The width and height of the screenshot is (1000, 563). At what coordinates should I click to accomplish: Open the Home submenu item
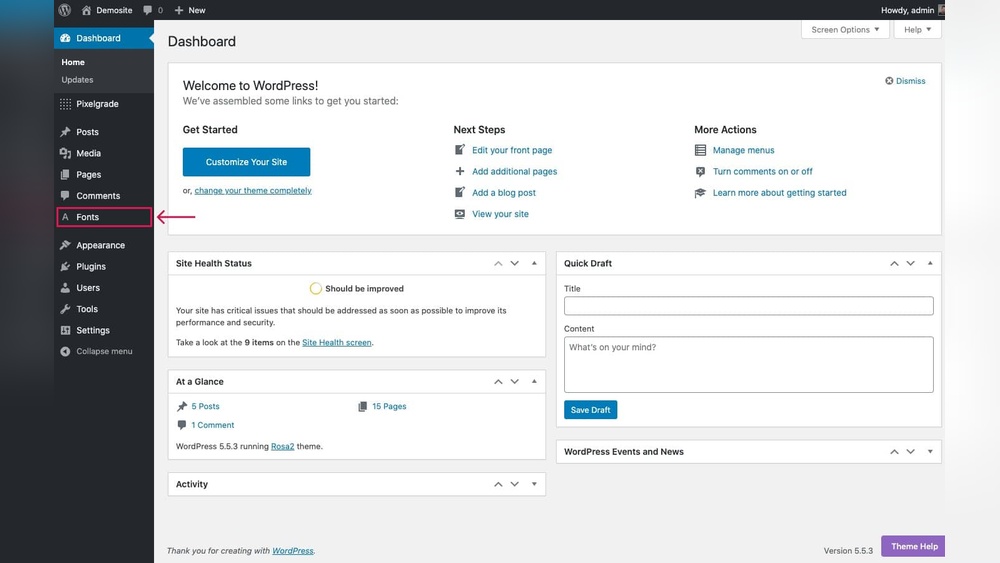(73, 62)
